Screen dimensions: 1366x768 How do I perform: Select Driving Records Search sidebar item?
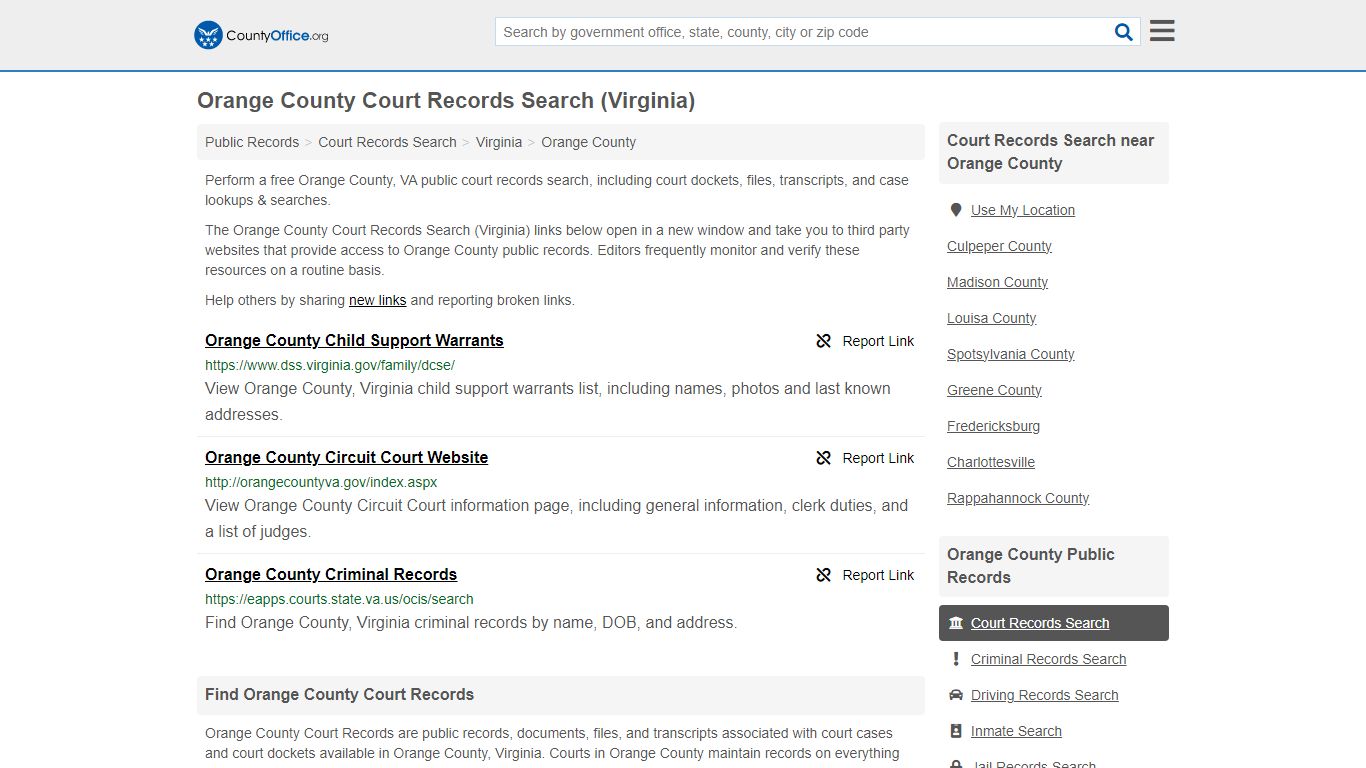coord(1044,695)
